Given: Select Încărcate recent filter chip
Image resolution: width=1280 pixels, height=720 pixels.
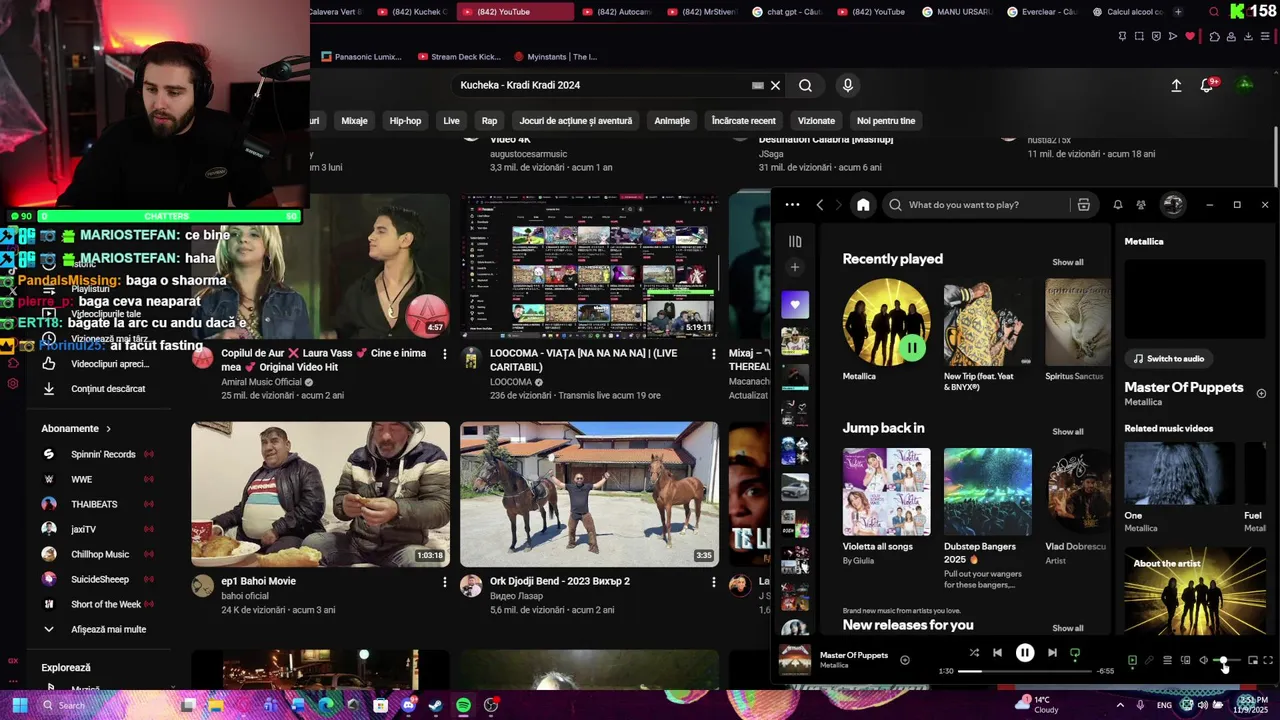Looking at the screenshot, I should (743, 121).
